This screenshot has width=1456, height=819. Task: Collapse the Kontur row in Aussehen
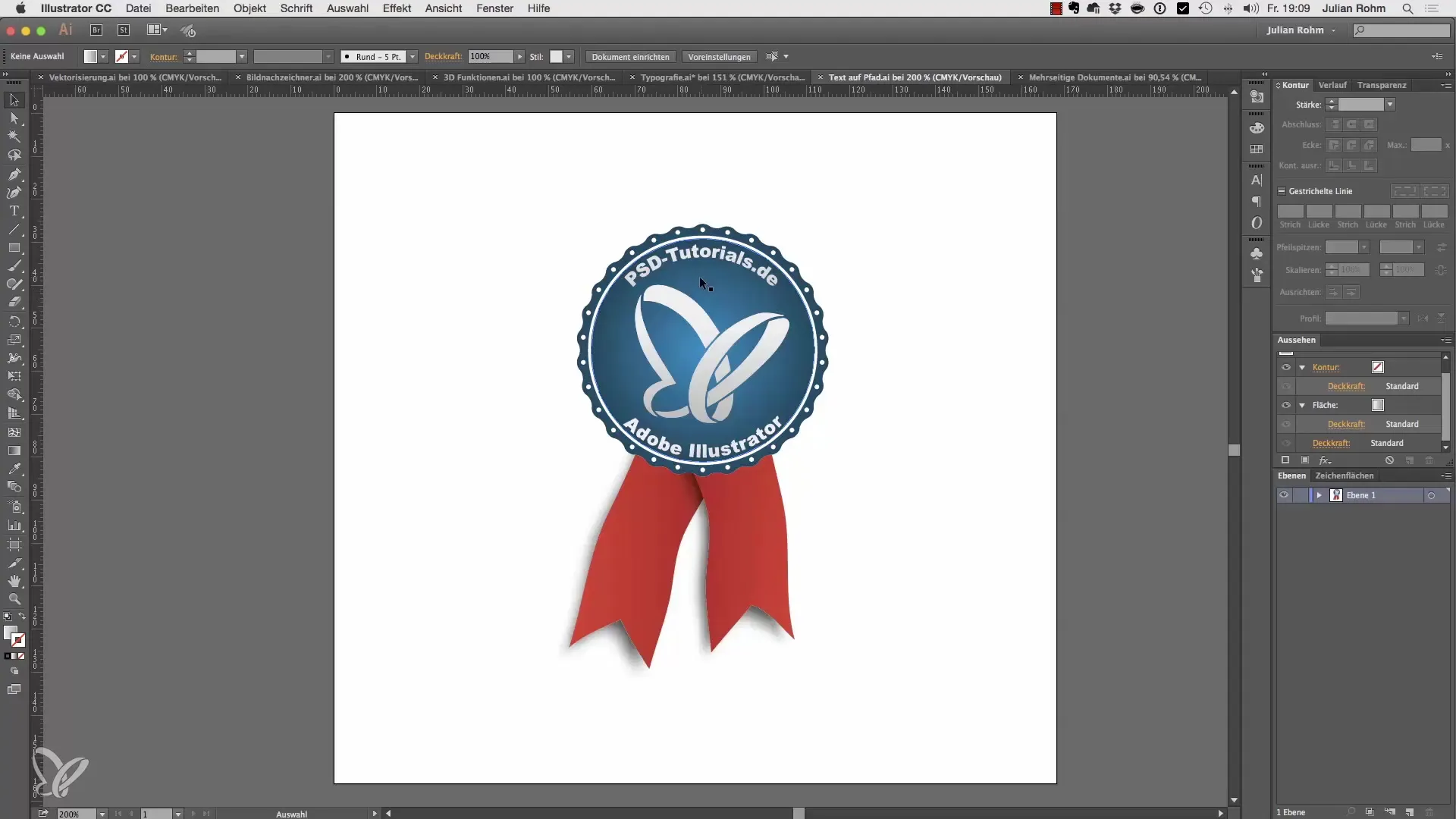tap(1302, 367)
